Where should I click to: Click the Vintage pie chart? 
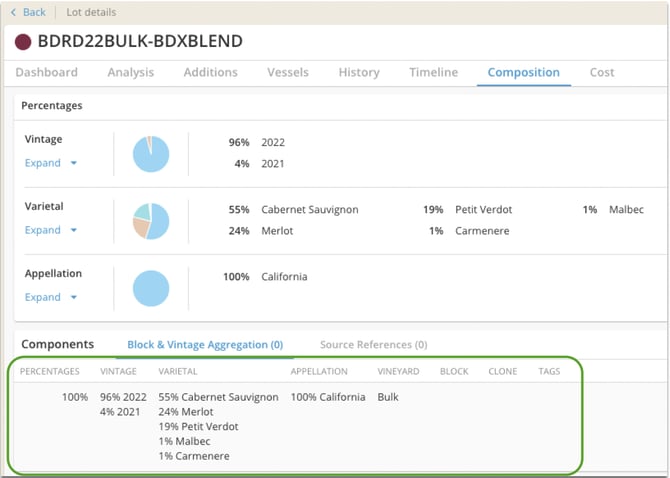click(x=151, y=154)
